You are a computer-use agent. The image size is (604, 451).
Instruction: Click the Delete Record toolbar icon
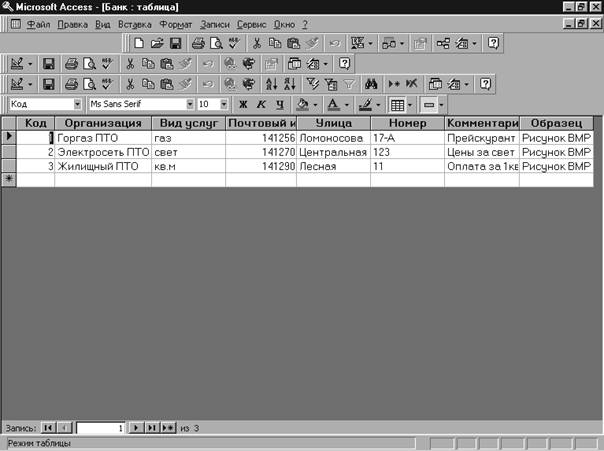coord(412,84)
